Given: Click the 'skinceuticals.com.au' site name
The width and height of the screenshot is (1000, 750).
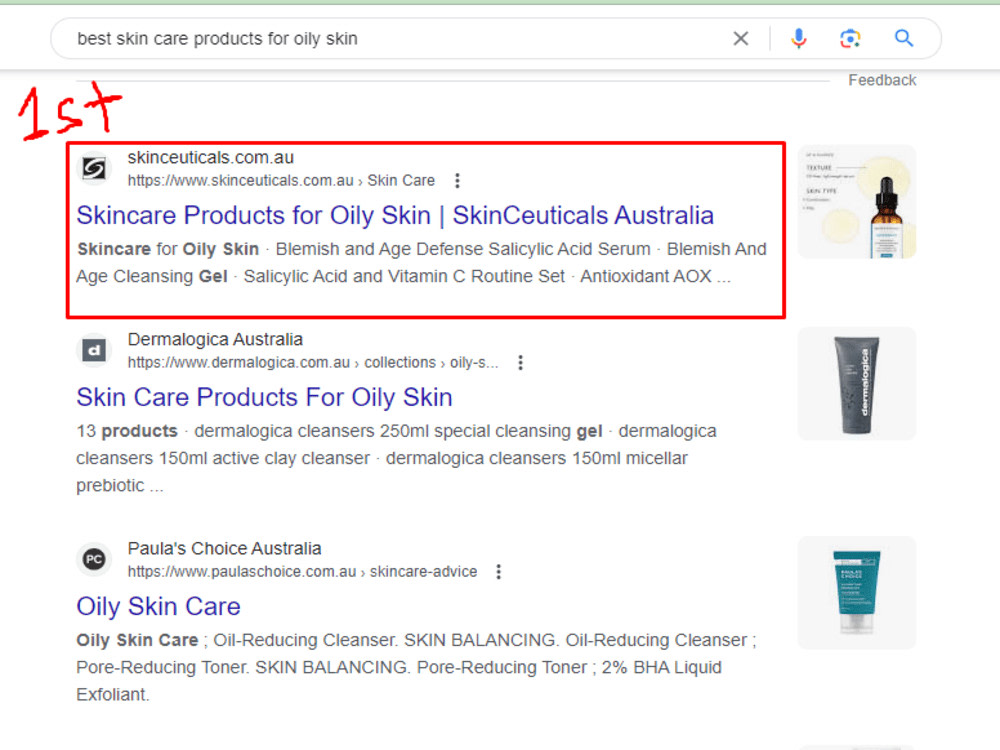Looking at the screenshot, I should [x=210, y=158].
